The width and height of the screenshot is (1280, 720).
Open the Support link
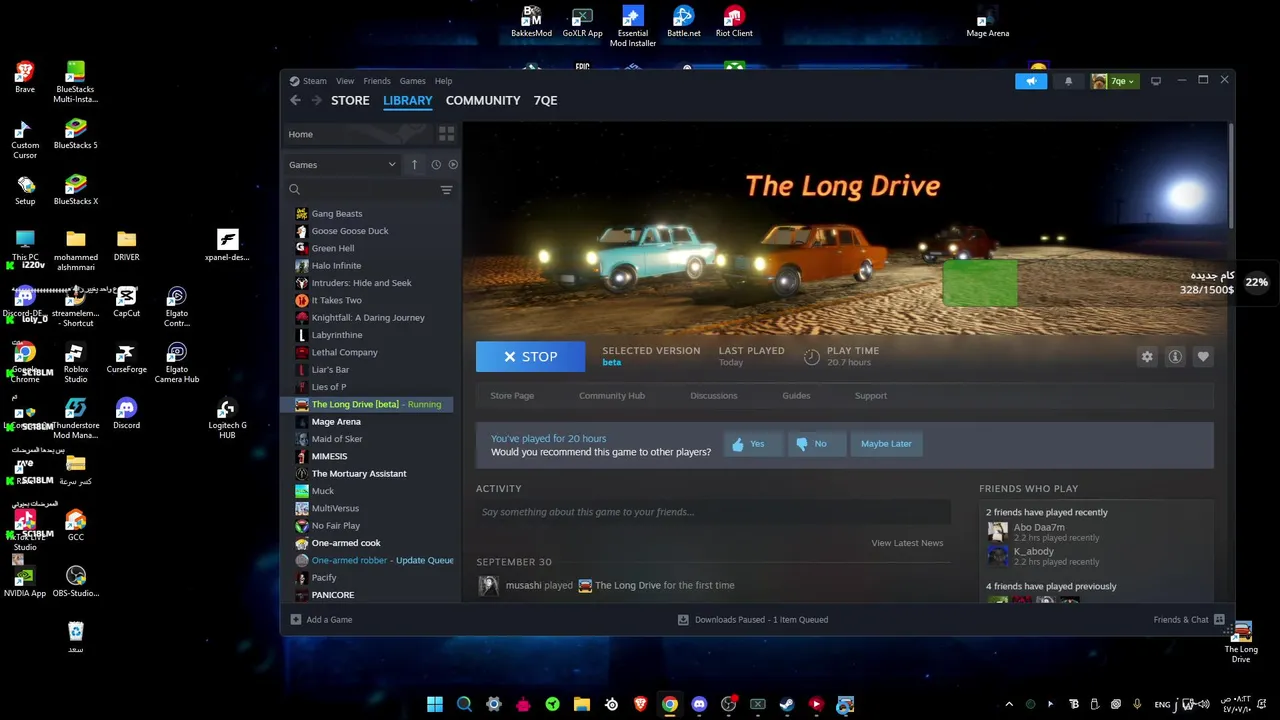pyautogui.click(x=871, y=396)
